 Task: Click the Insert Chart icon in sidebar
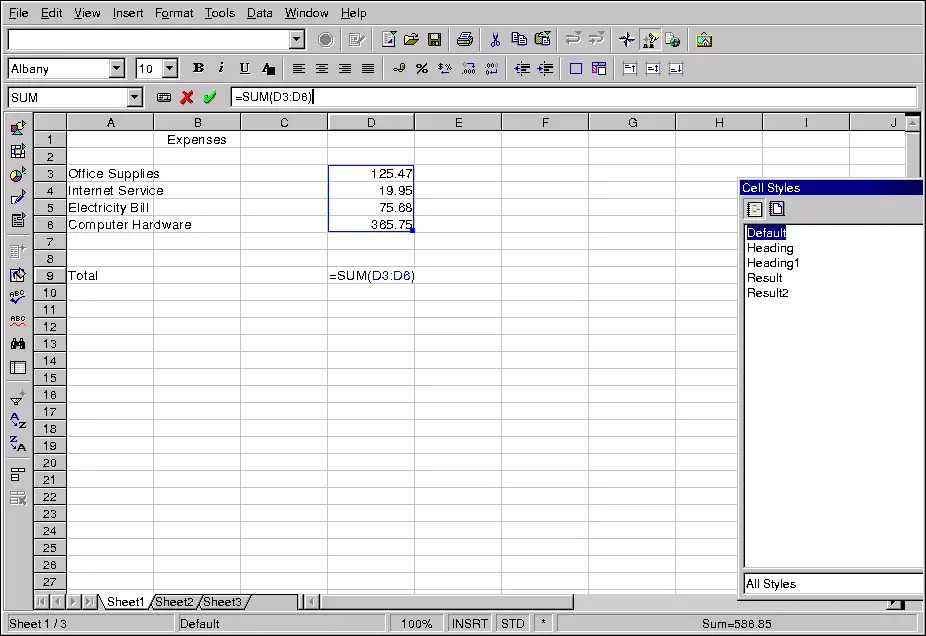click(18, 175)
